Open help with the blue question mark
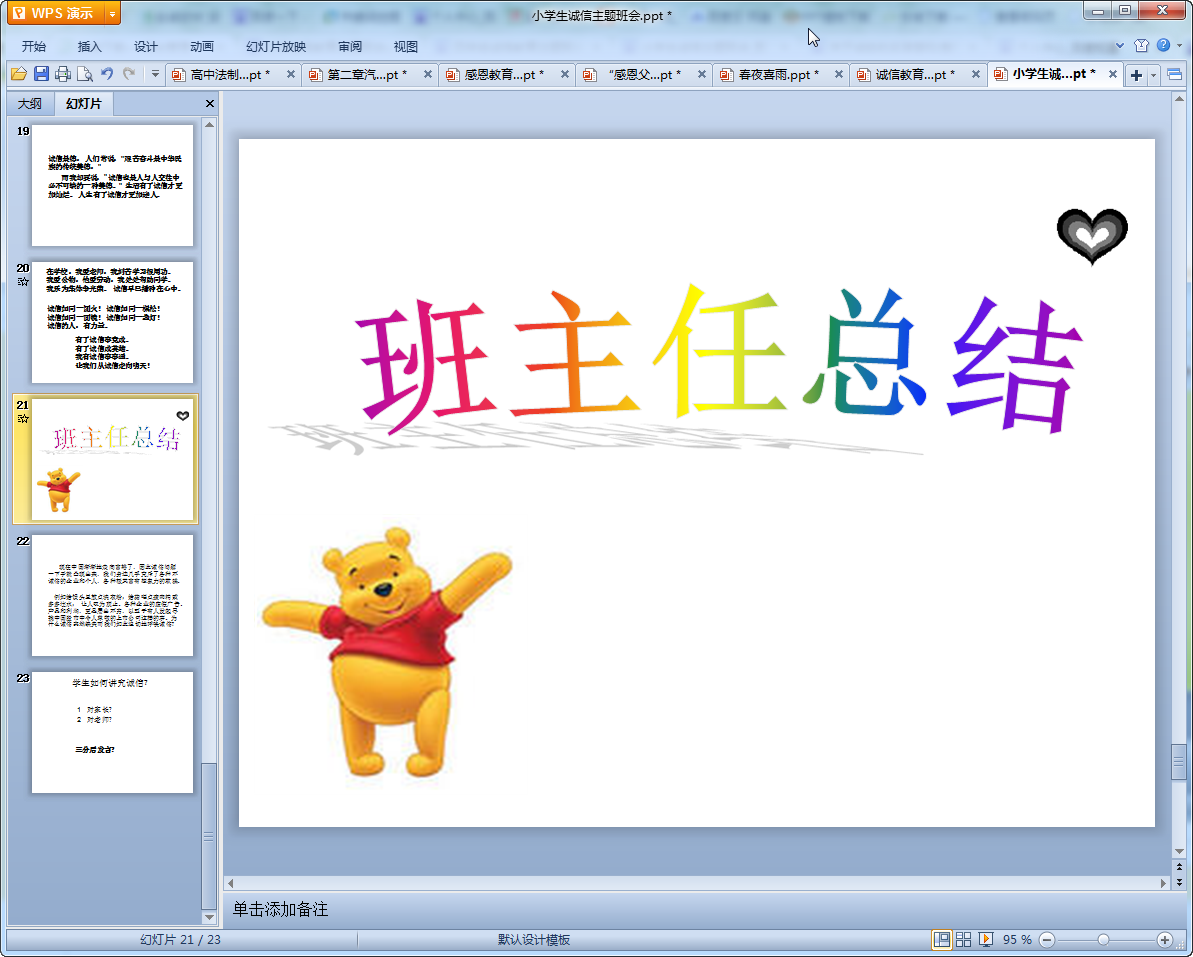This screenshot has width=1193, height=957. (1163, 45)
